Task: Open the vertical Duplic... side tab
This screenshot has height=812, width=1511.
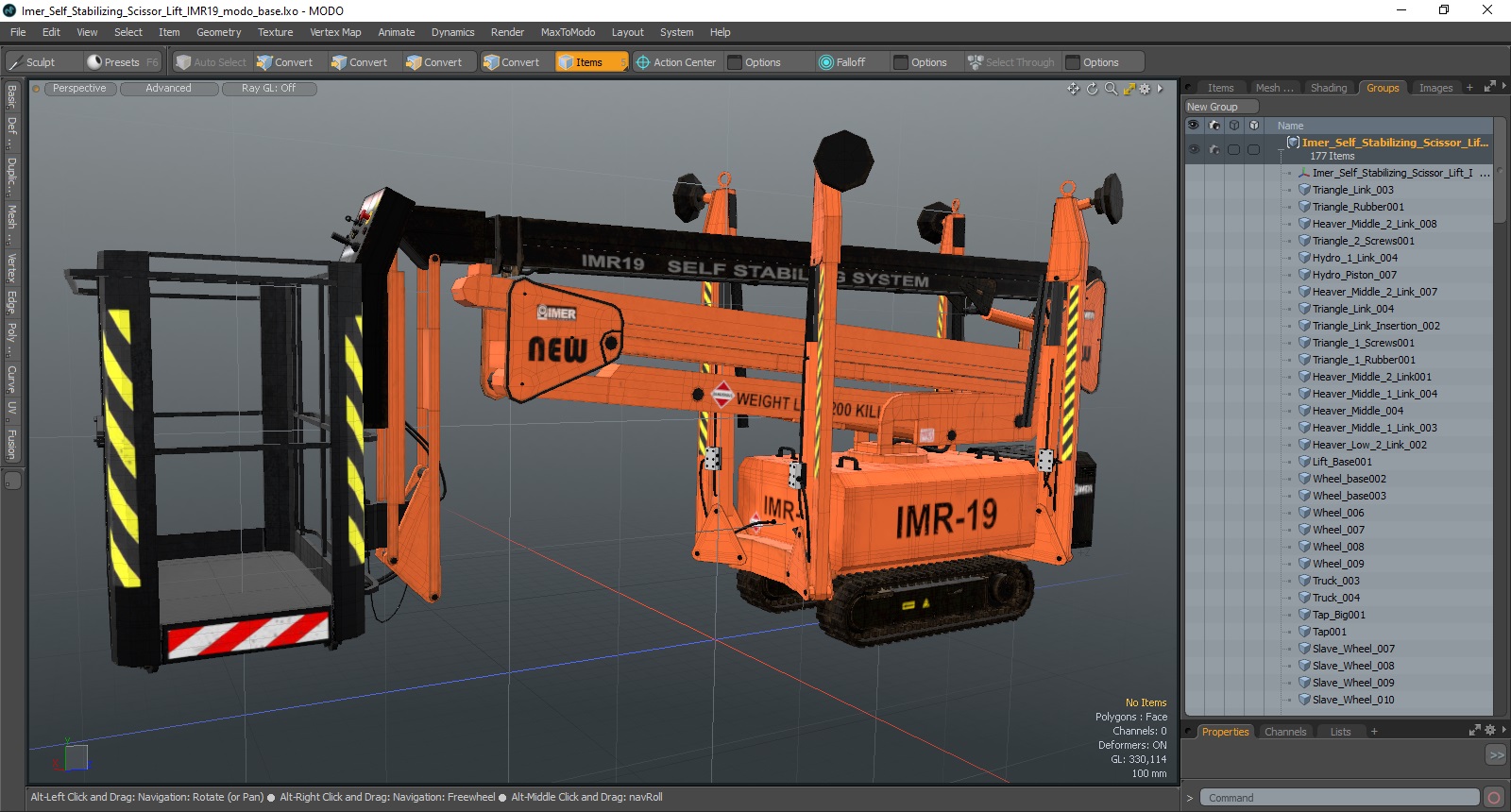Action: [x=11, y=176]
